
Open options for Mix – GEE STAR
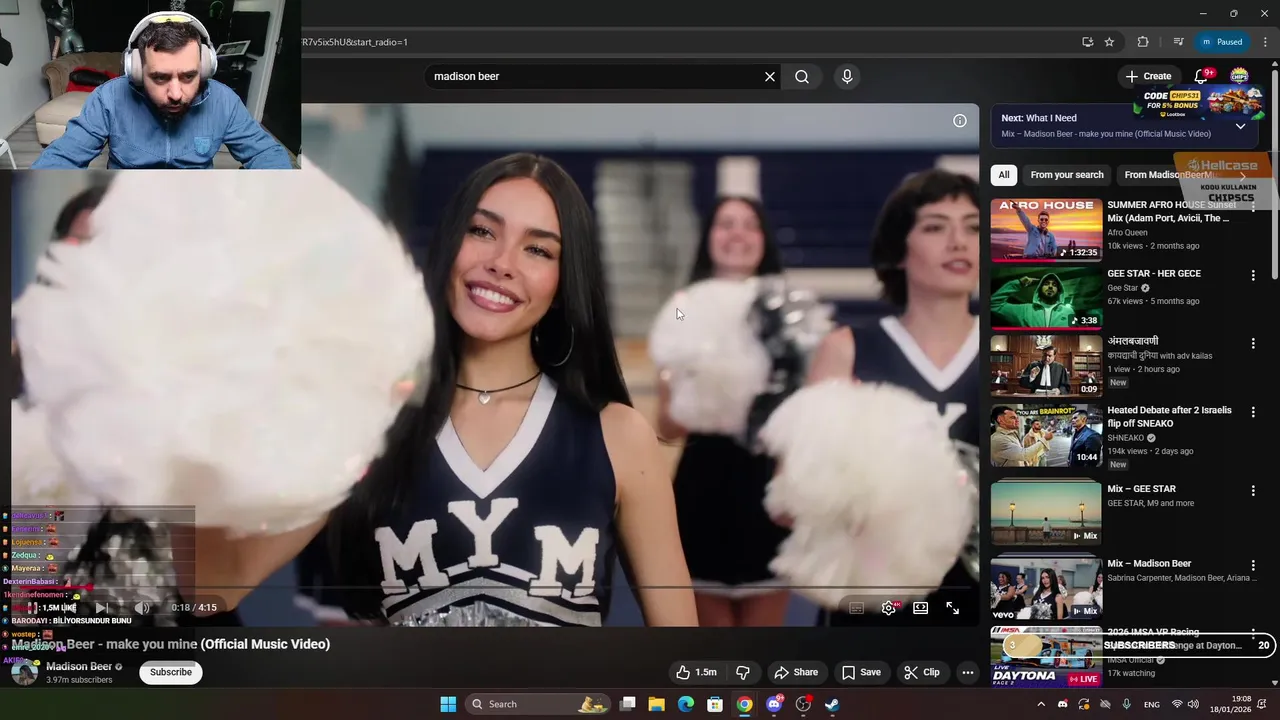[1253, 491]
